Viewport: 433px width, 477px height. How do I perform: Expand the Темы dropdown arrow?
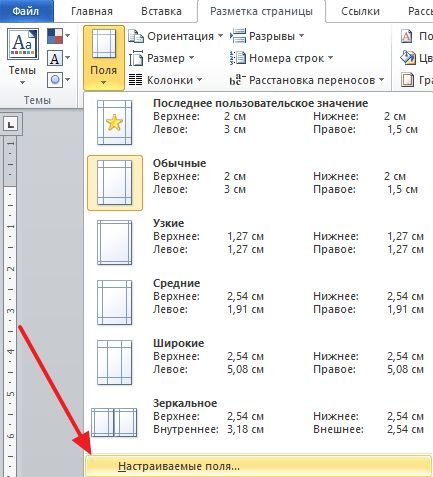(22, 82)
